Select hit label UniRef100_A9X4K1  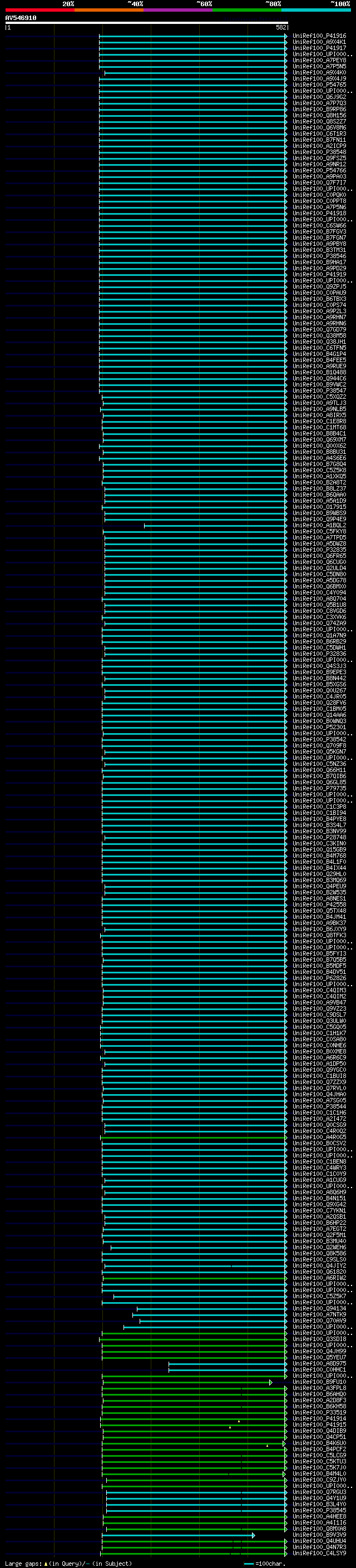pyautogui.click(x=319, y=42)
